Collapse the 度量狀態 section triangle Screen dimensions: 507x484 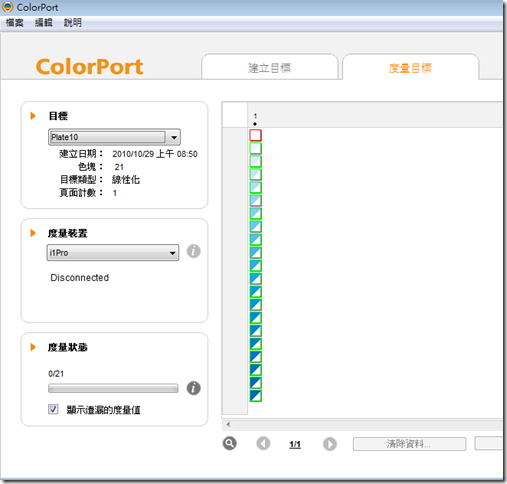[33, 347]
